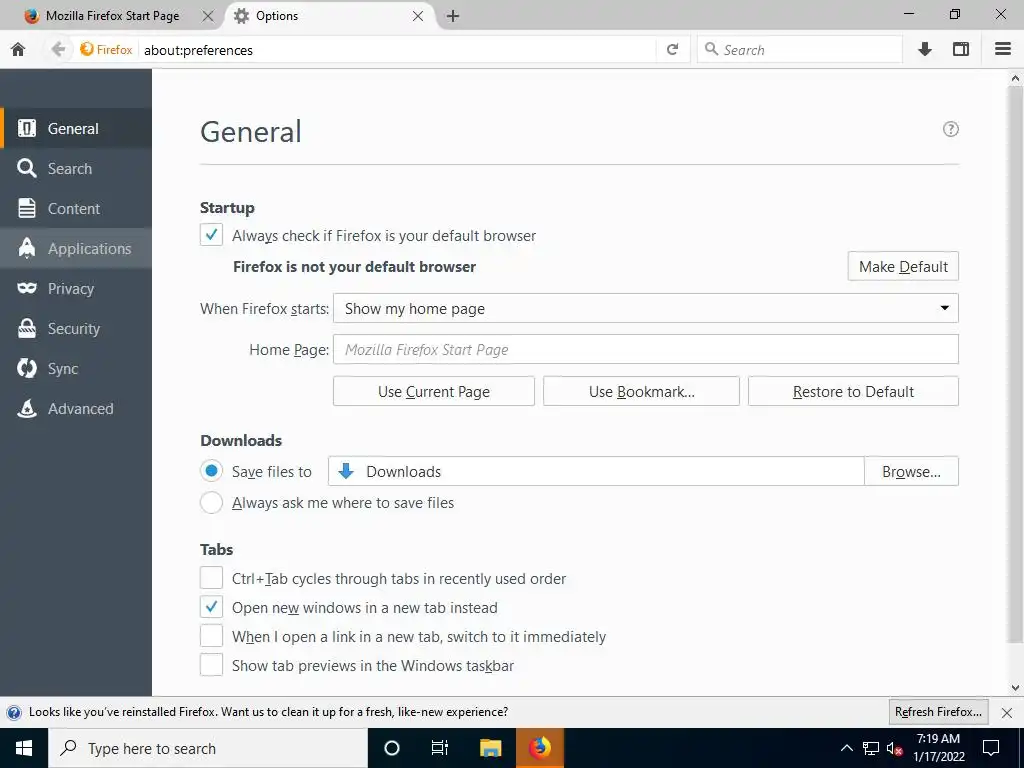Viewport: 1024px width, 768px height.
Task: Click the network tray icon
Action: click(x=871, y=748)
